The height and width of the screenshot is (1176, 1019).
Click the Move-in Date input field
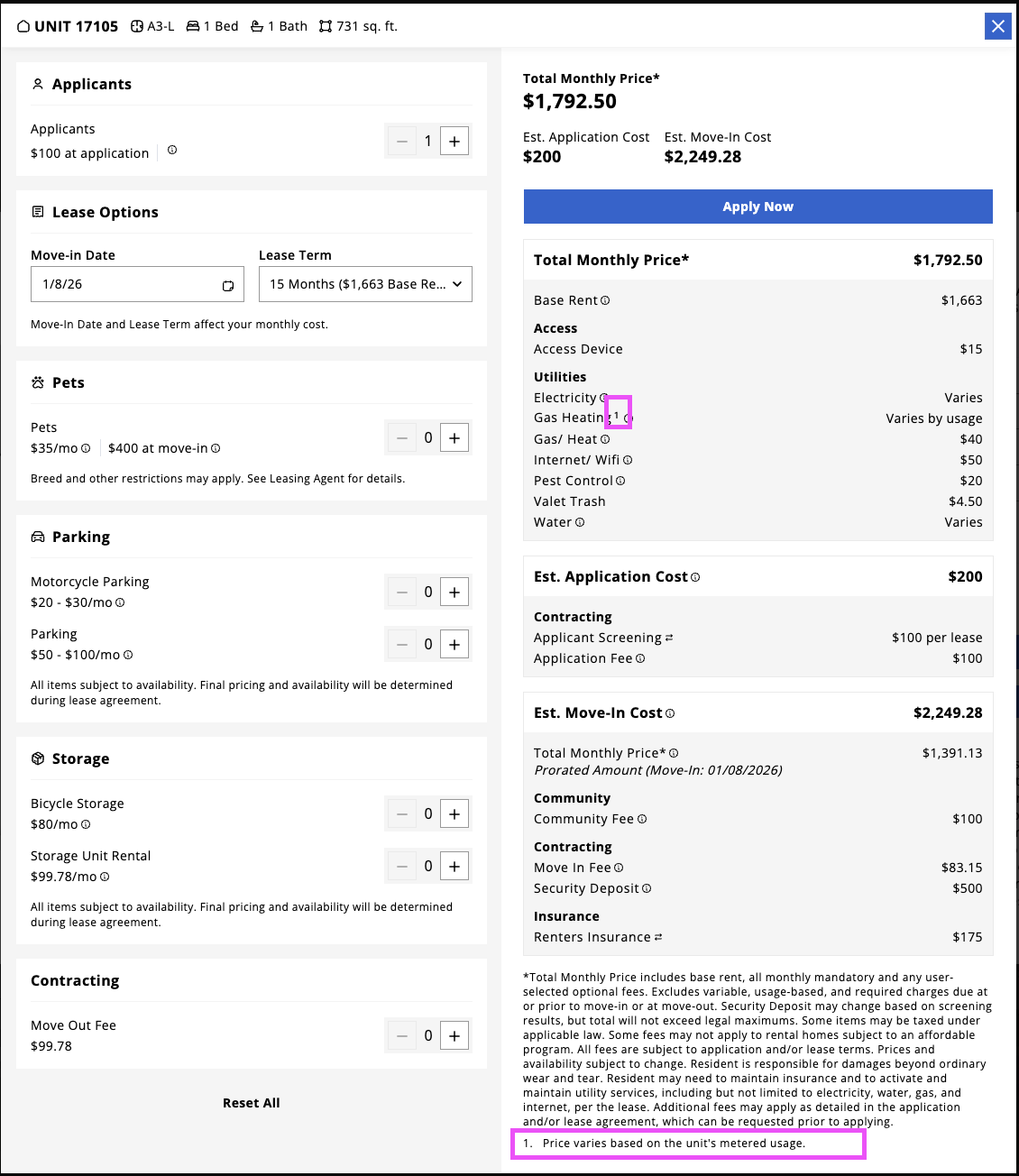(x=126, y=284)
